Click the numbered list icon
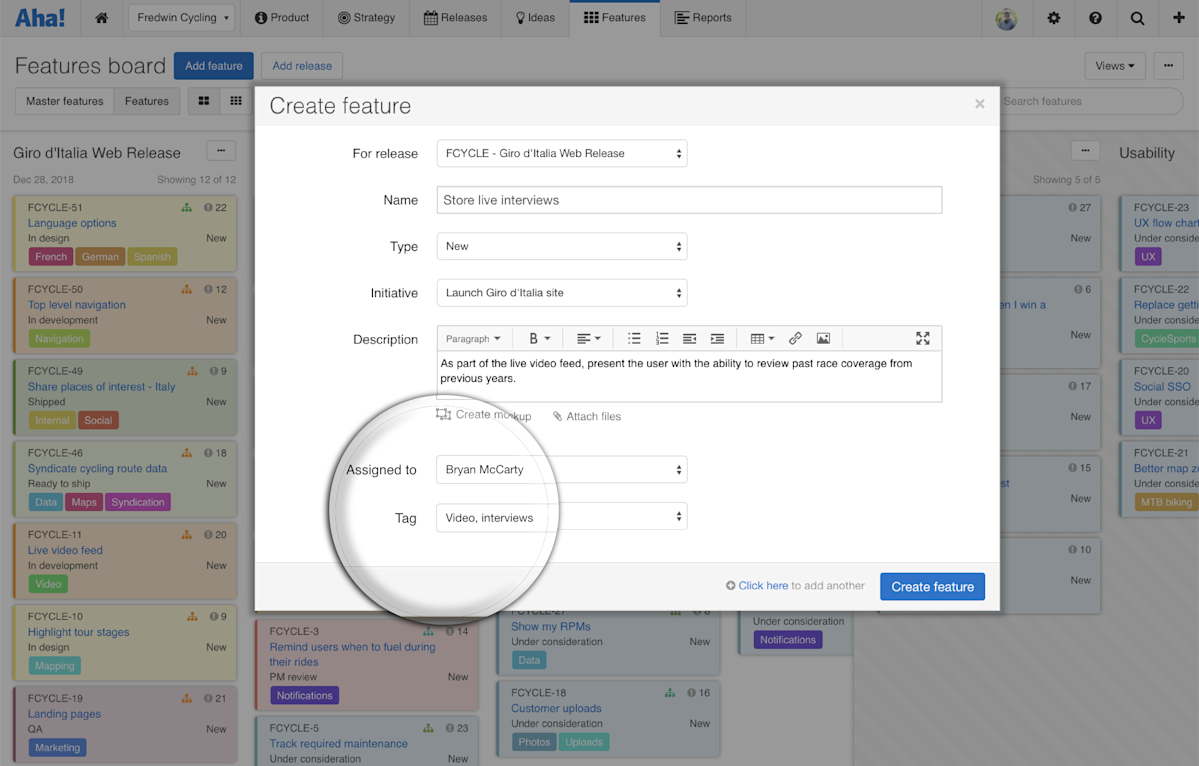 [x=661, y=338]
